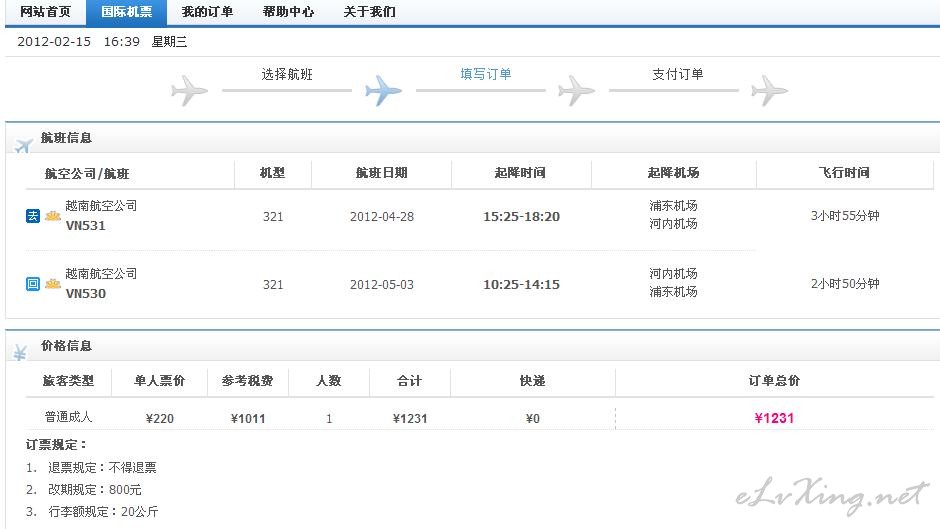Screen dimensions: 940x529
Task: Click the 价格信息 section title
Action: click(66, 345)
